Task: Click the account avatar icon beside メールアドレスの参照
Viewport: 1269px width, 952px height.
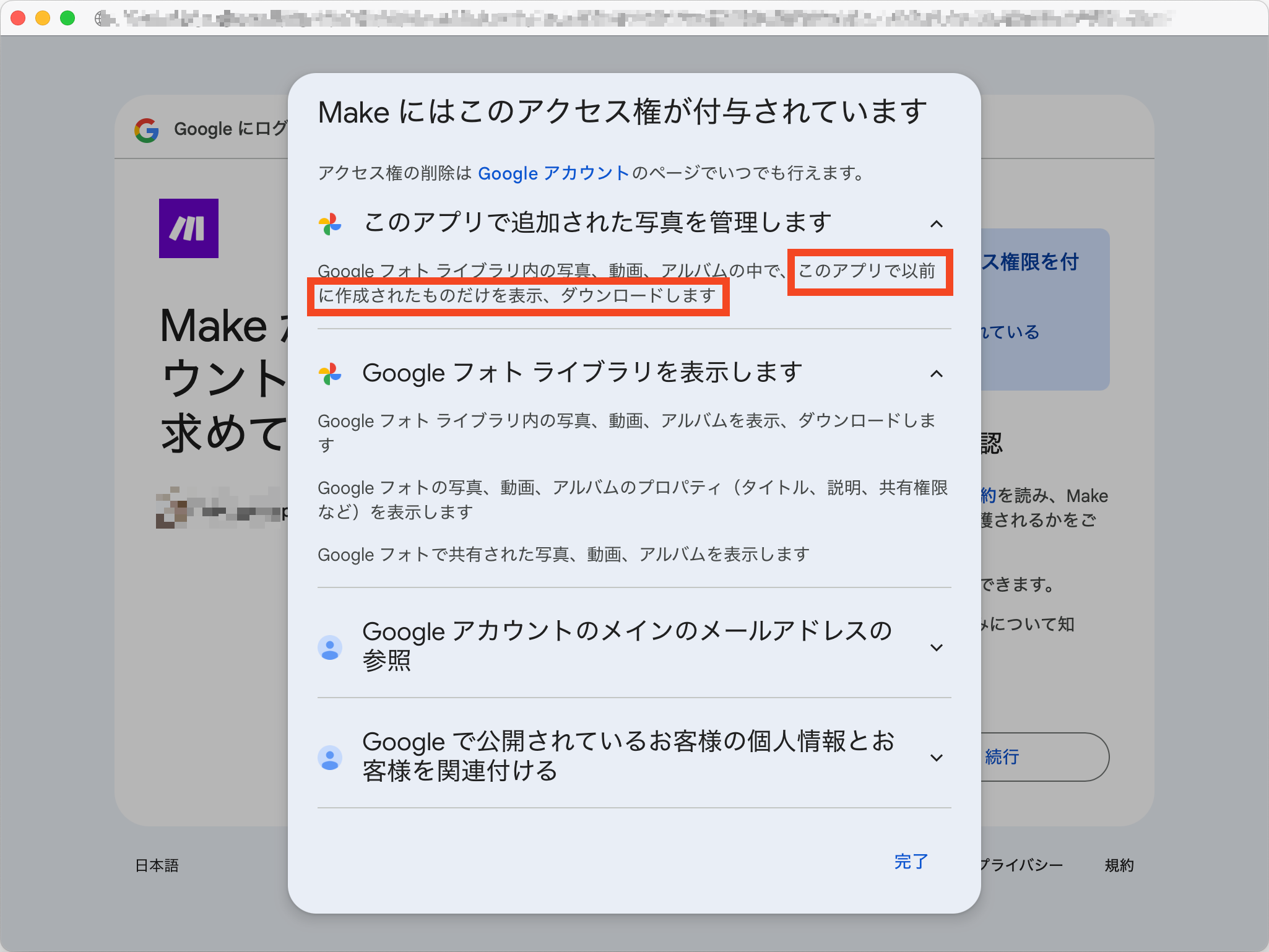Action: pyautogui.click(x=330, y=647)
